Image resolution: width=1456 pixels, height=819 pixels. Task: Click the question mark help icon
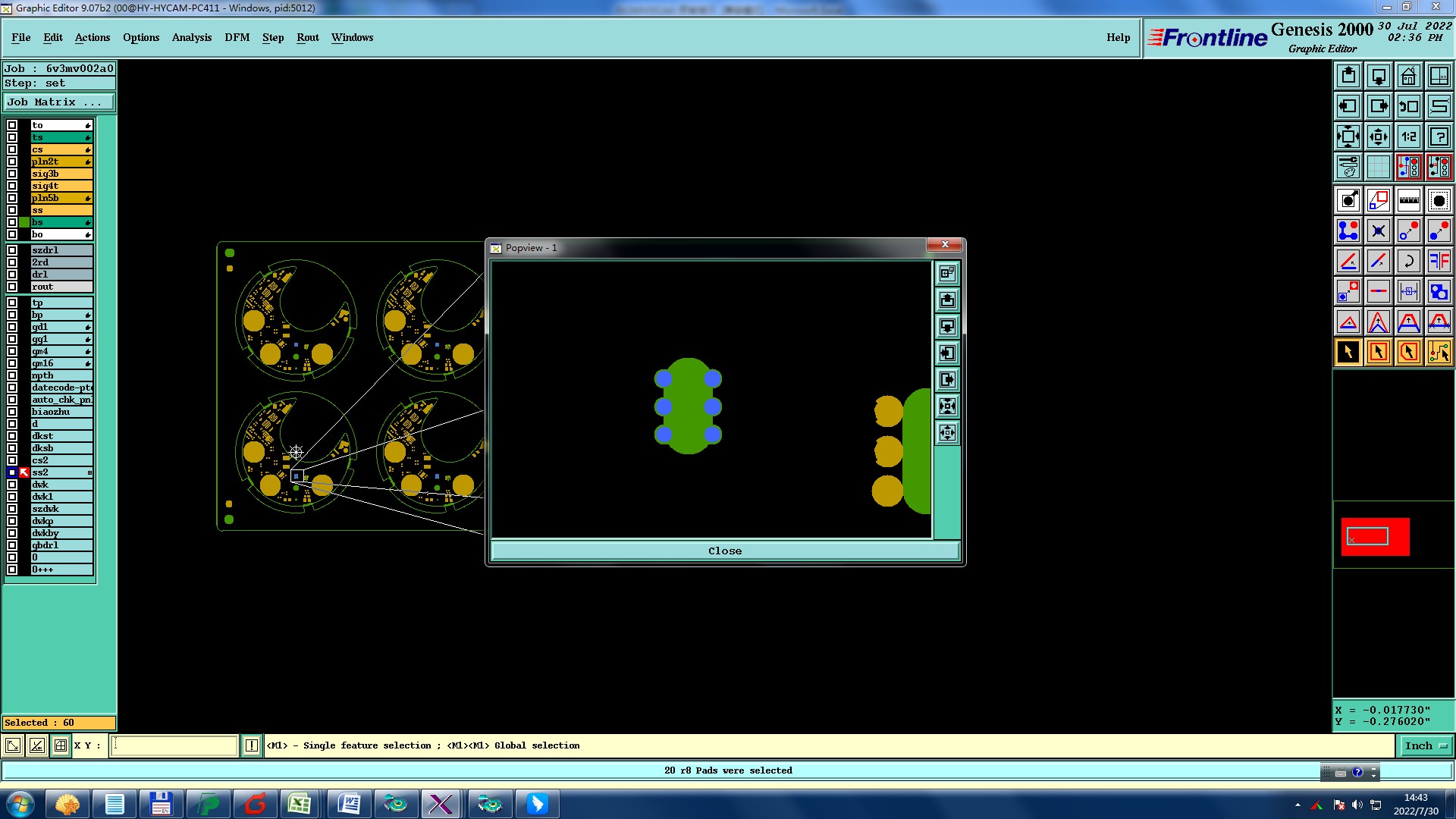(1439, 136)
